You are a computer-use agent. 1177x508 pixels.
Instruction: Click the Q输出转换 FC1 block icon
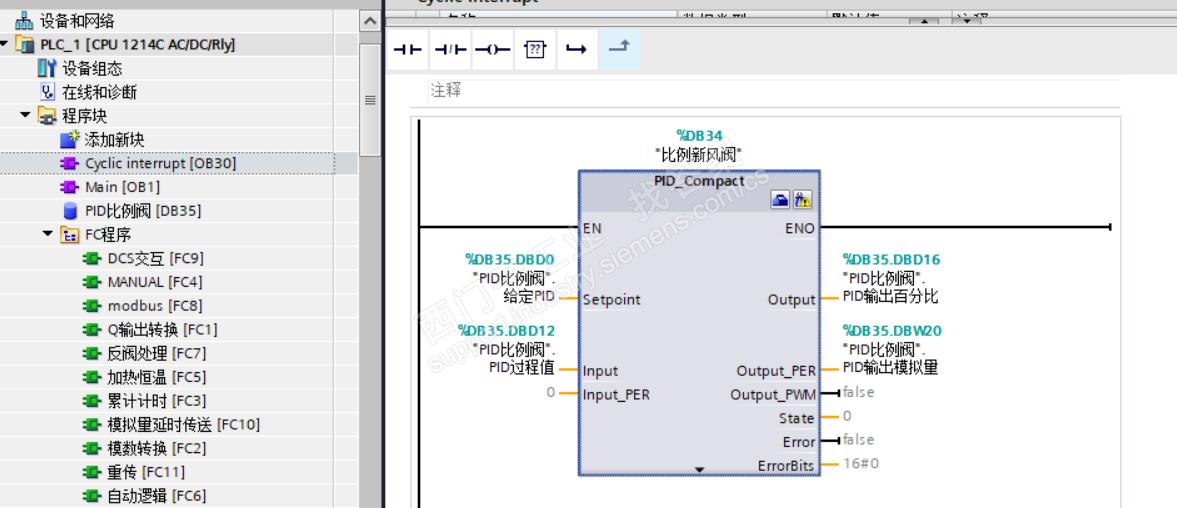[92, 329]
